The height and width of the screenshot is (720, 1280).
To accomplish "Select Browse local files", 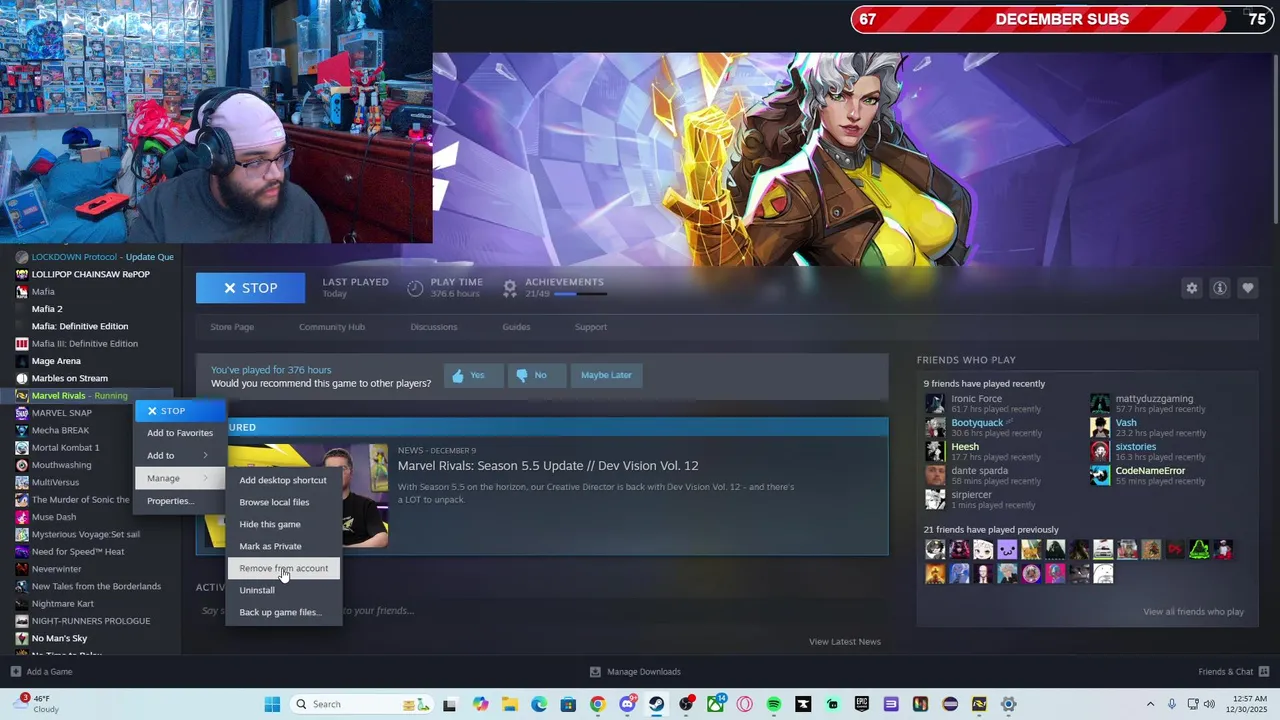I will (283, 502).
